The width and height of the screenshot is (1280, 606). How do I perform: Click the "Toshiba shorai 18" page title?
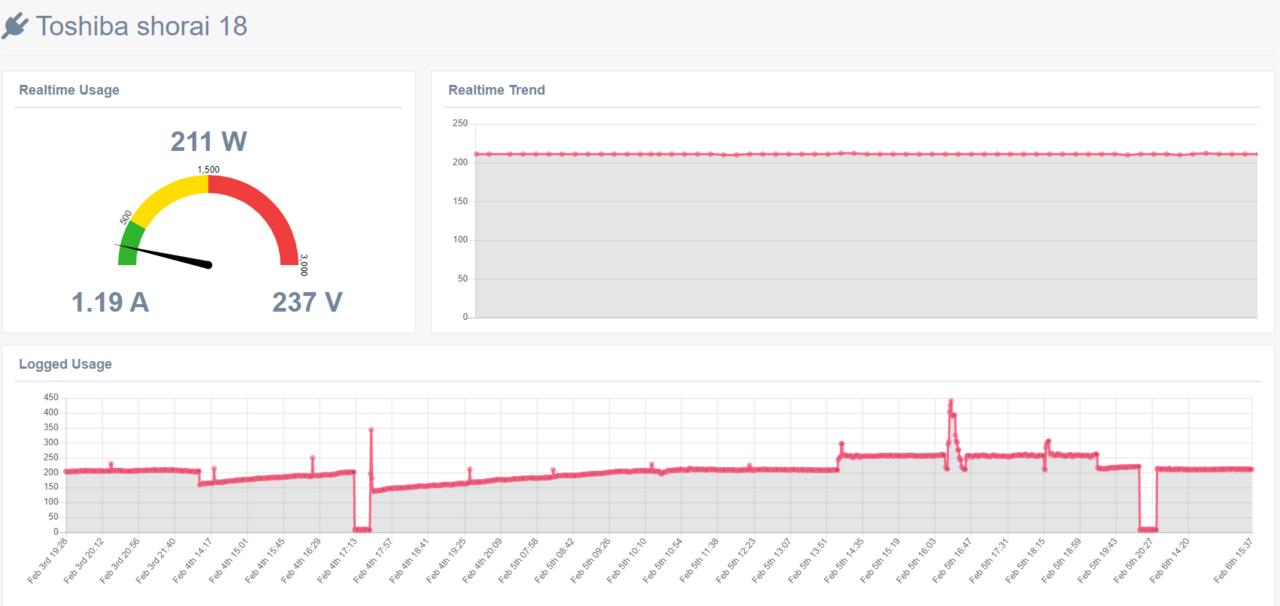click(141, 26)
